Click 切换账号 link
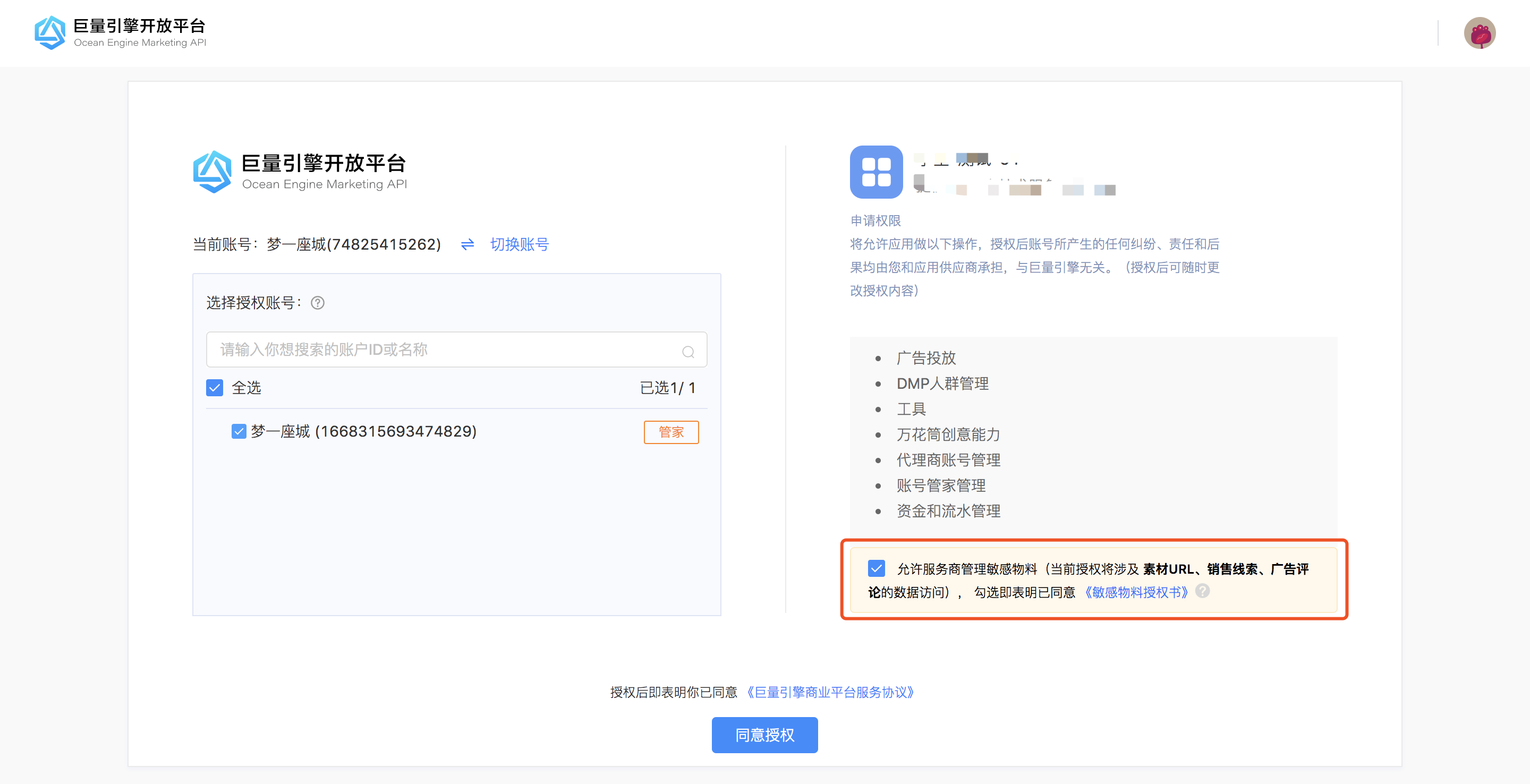Image resolution: width=1530 pixels, height=784 pixels. (x=519, y=245)
